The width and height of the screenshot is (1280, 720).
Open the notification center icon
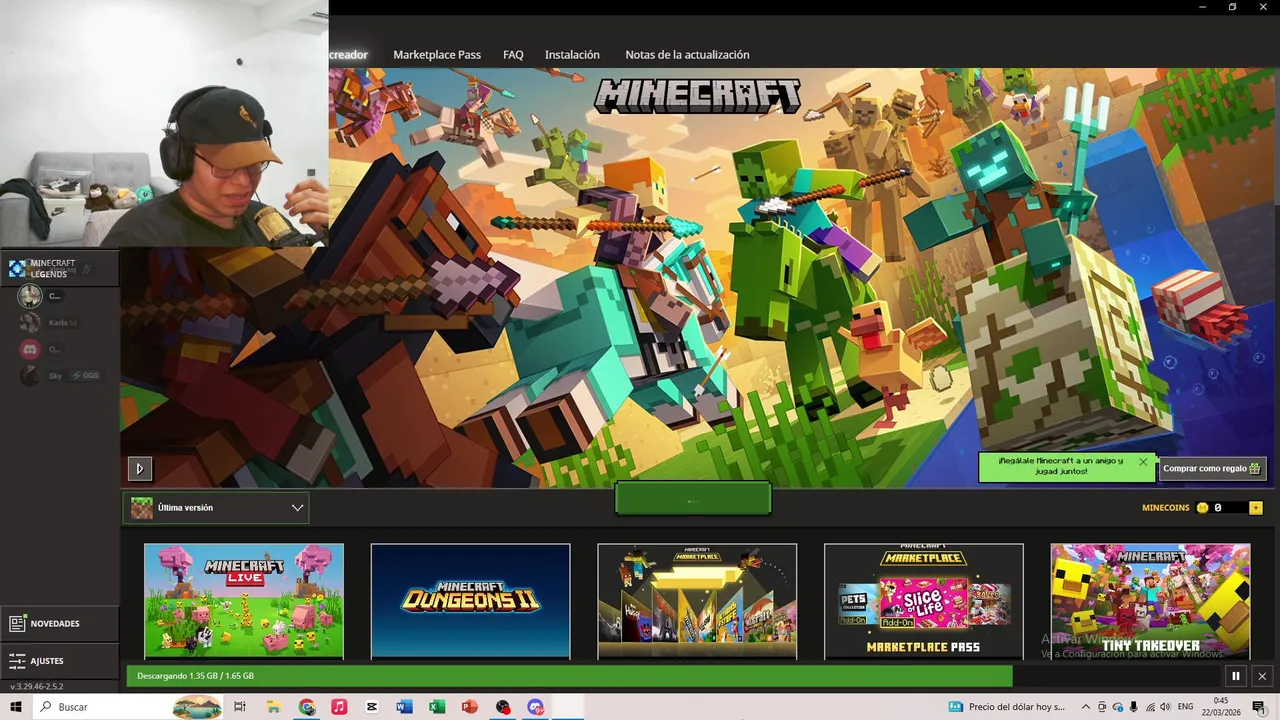tap(1259, 707)
